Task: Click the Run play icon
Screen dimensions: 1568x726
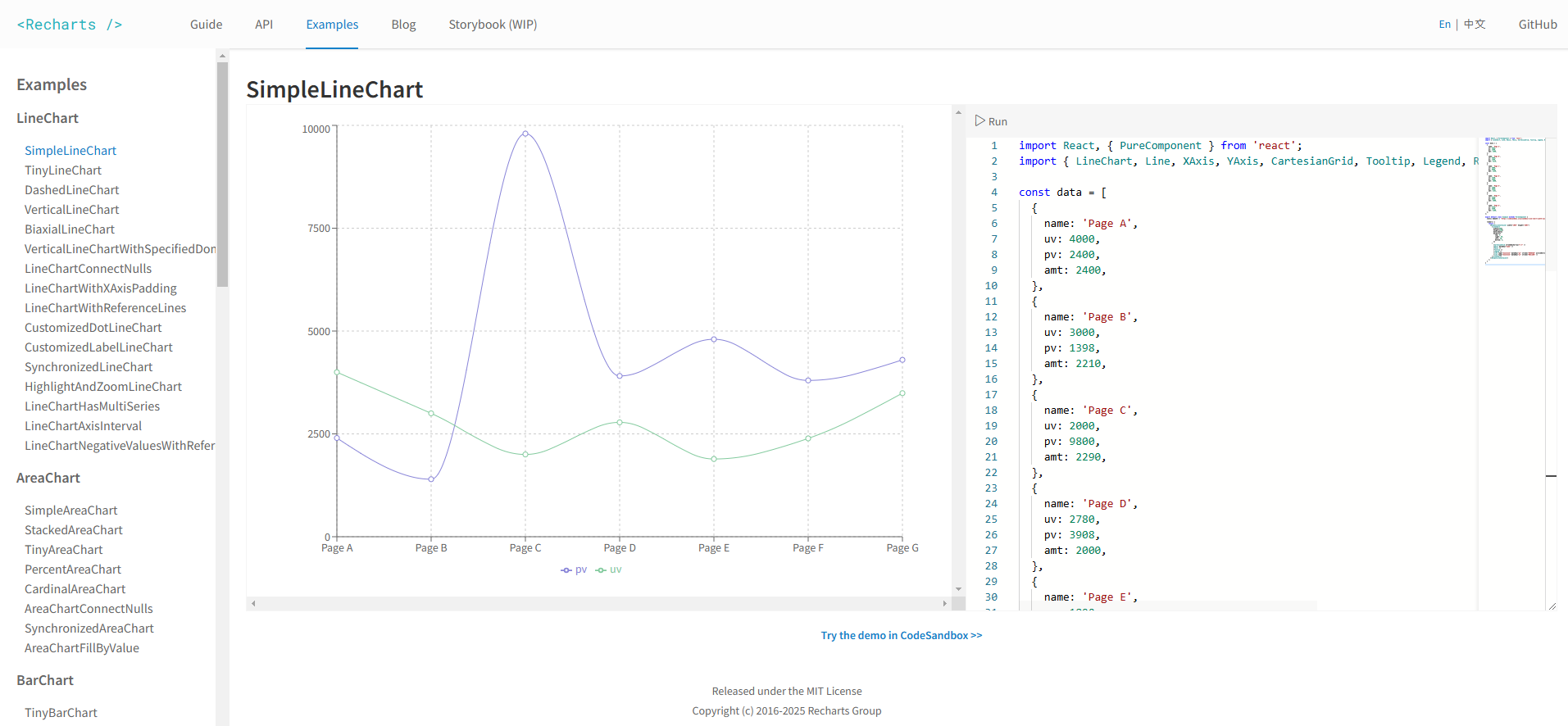Action: (979, 120)
